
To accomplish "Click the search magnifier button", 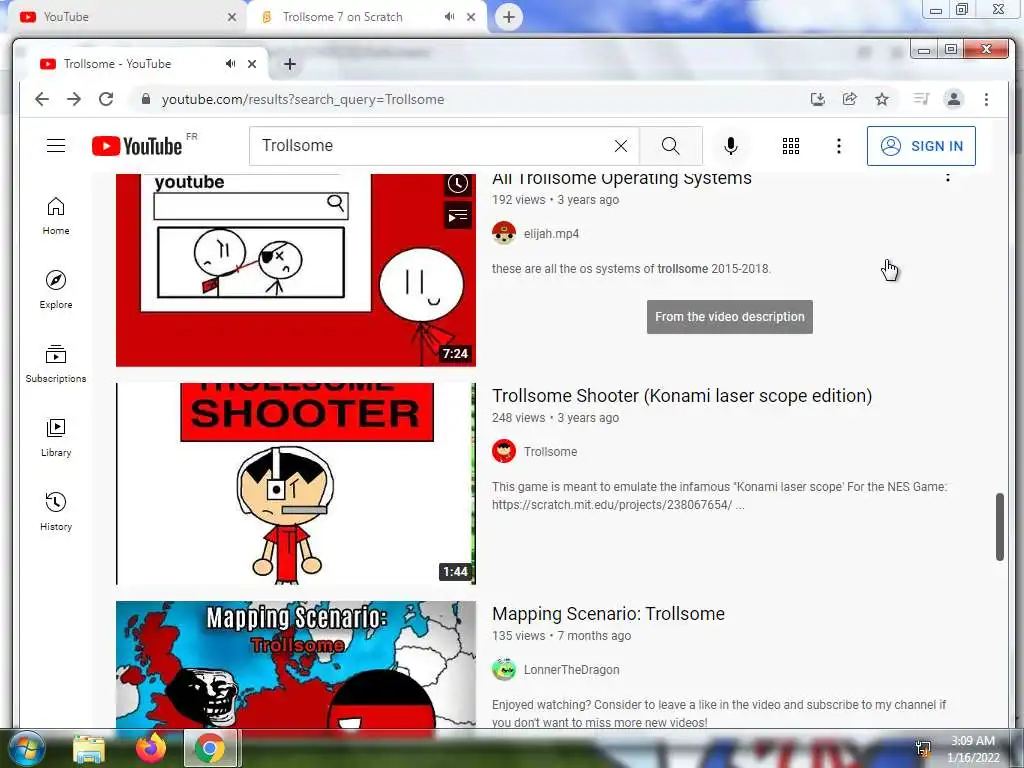I will point(671,146).
